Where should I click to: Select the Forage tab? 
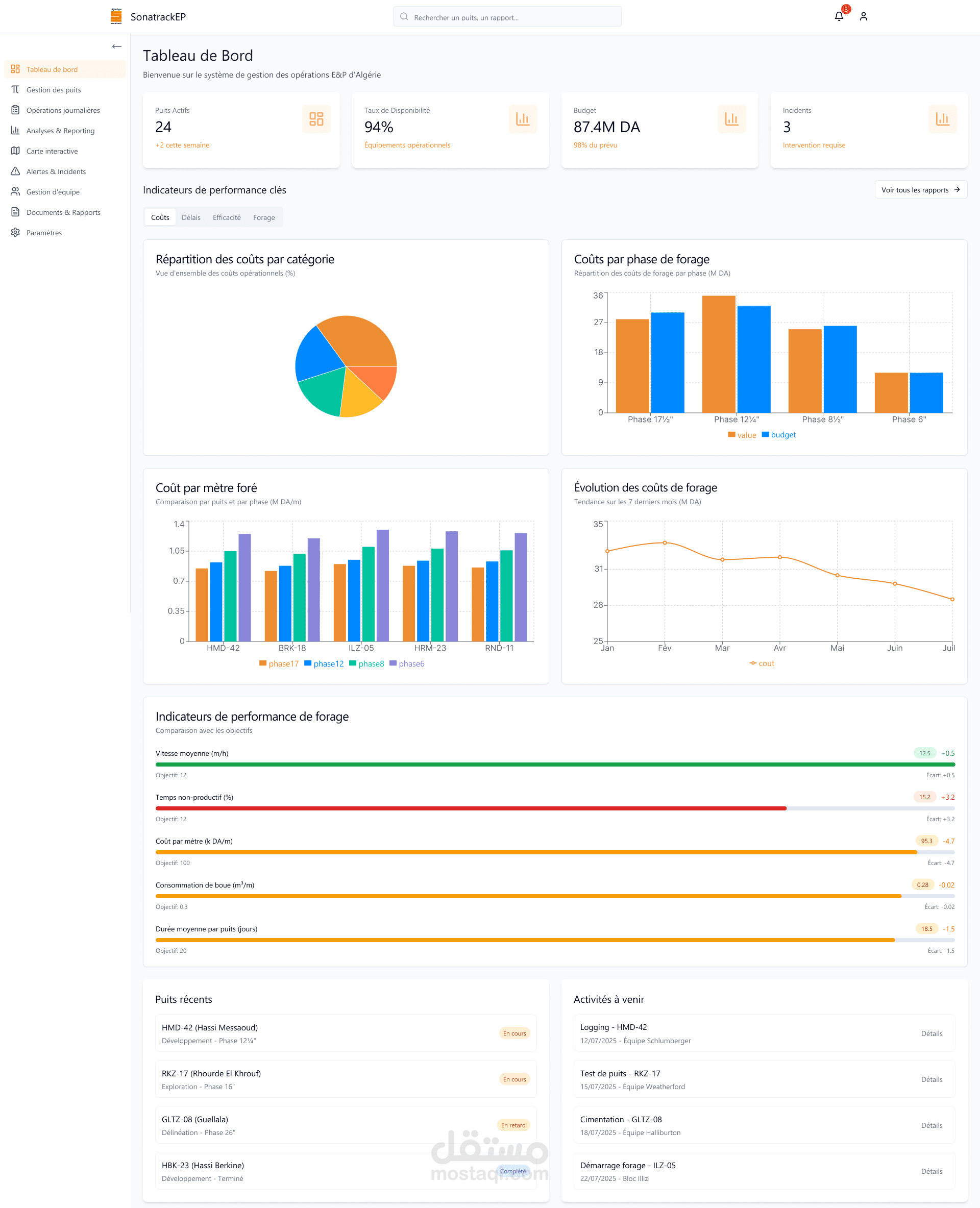tap(263, 217)
